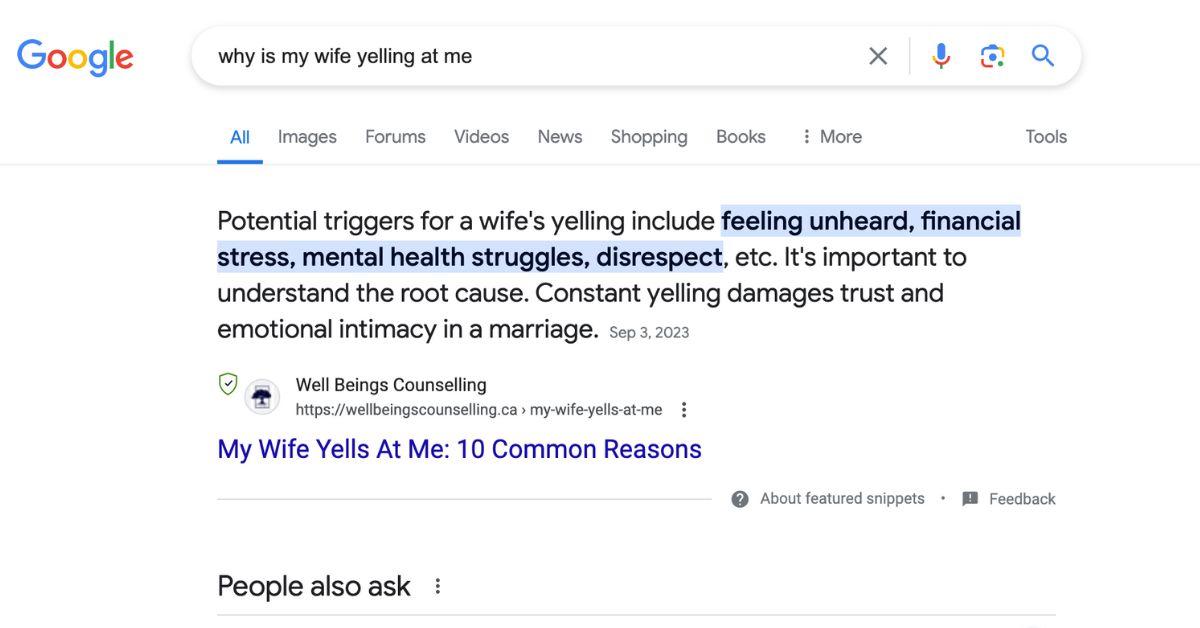Image resolution: width=1200 pixels, height=628 pixels.
Task: Open the Tools filter button
Action: pos(1046,137)
